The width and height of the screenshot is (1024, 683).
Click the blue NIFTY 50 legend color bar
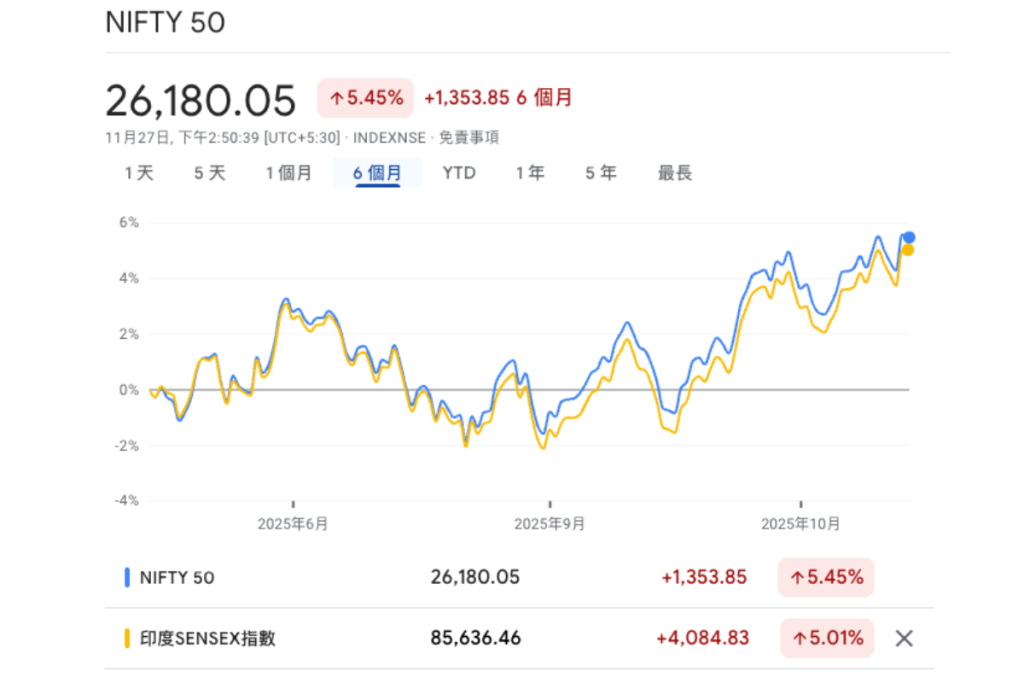coord(127,577)
